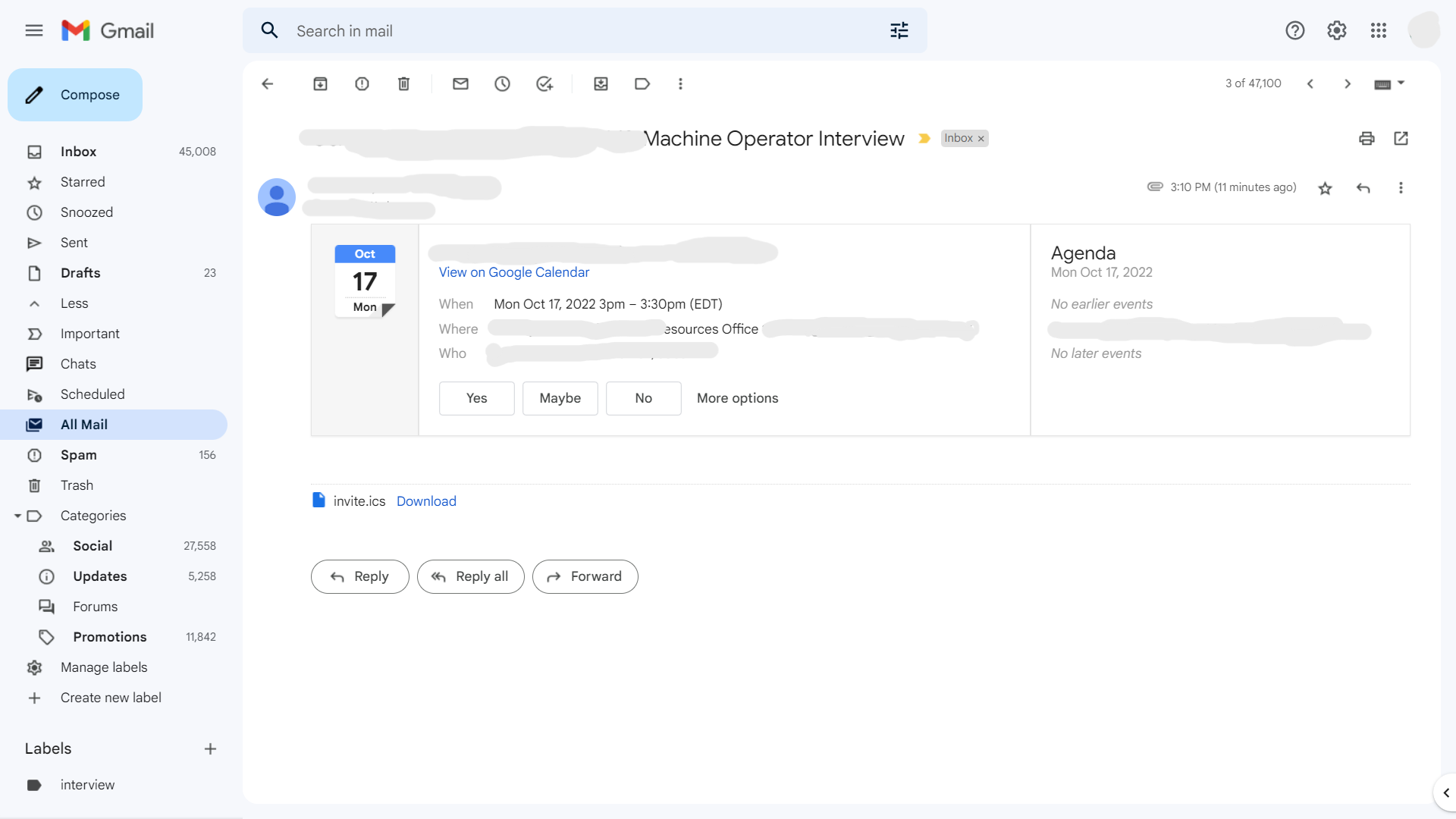The width and height of the screenshot is (1456, 819).
Task: Open the Google account avatar
Action: point(1423,30)
